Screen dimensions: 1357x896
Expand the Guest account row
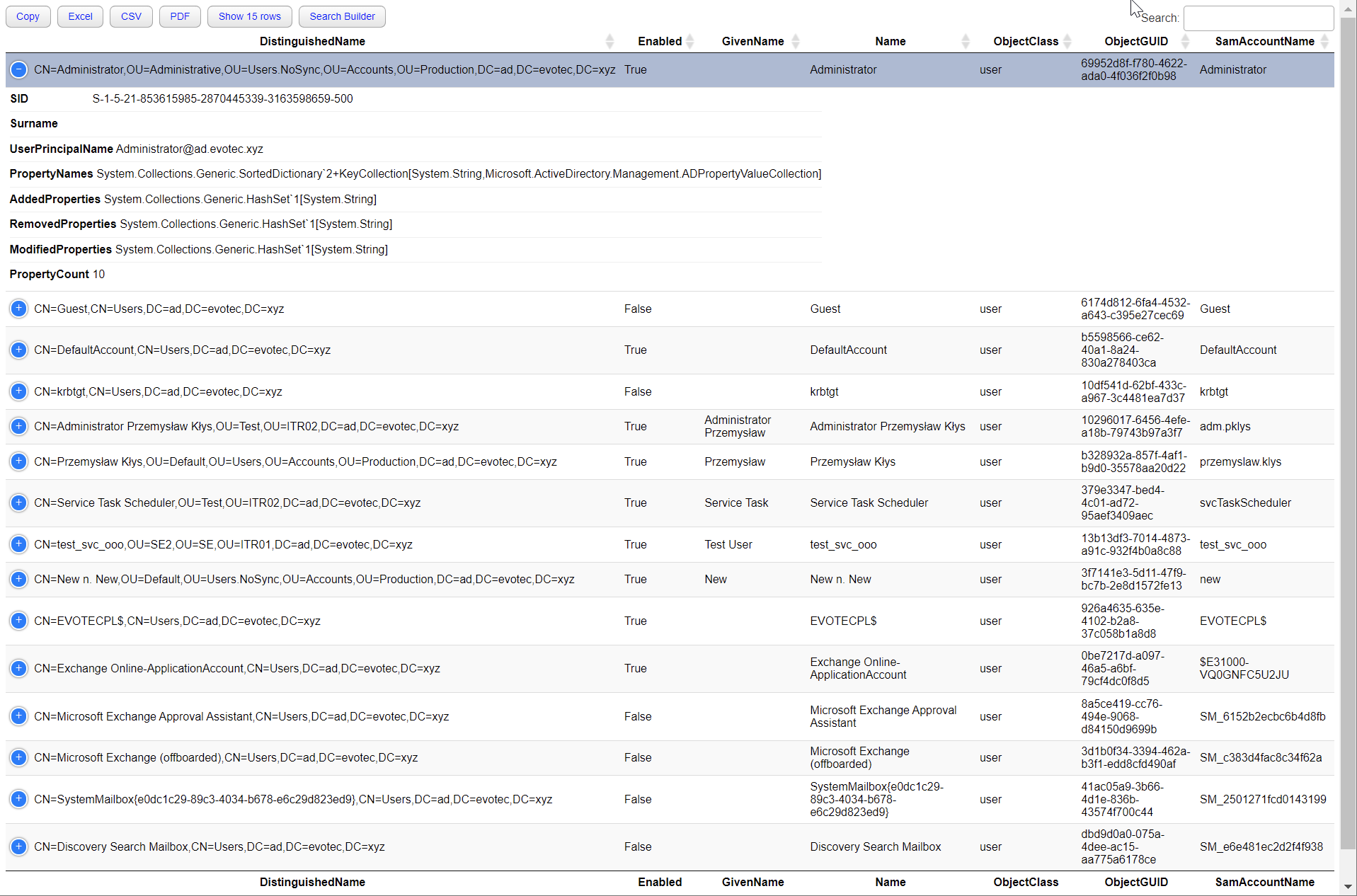[x=19, y=309]
